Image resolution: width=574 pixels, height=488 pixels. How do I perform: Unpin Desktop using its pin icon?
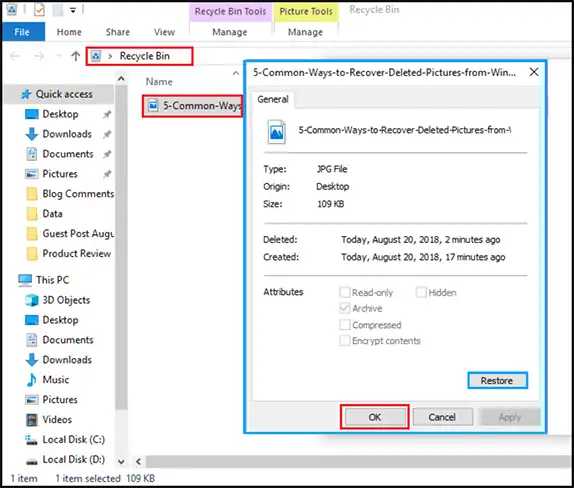click(x=107, y=115)
